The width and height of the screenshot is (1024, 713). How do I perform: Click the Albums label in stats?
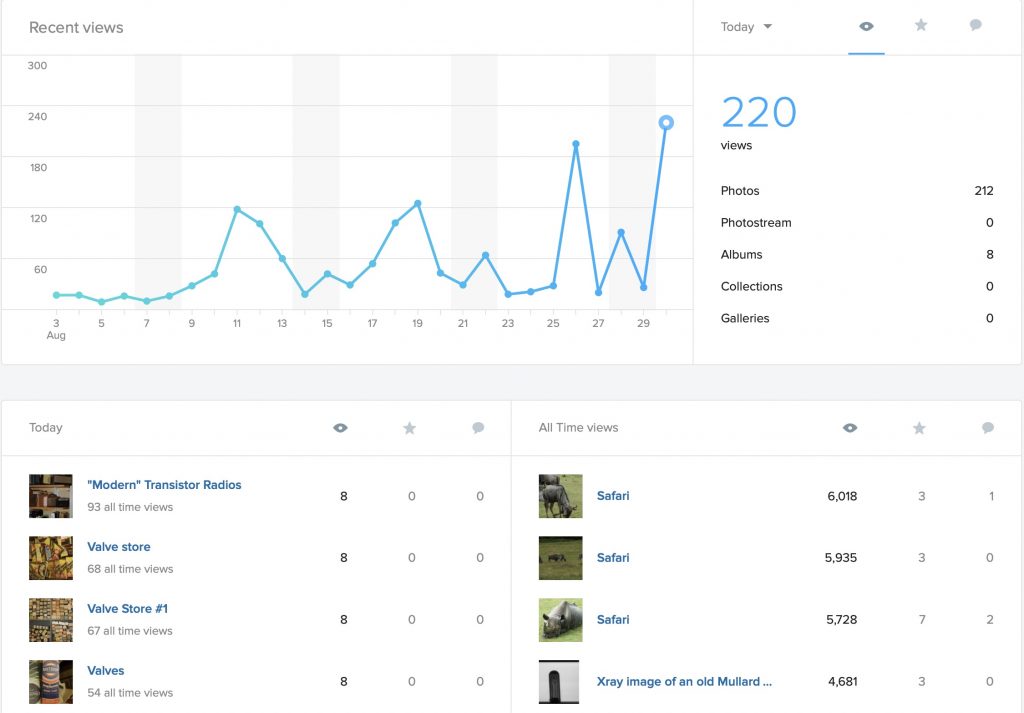tap(741, 255)
